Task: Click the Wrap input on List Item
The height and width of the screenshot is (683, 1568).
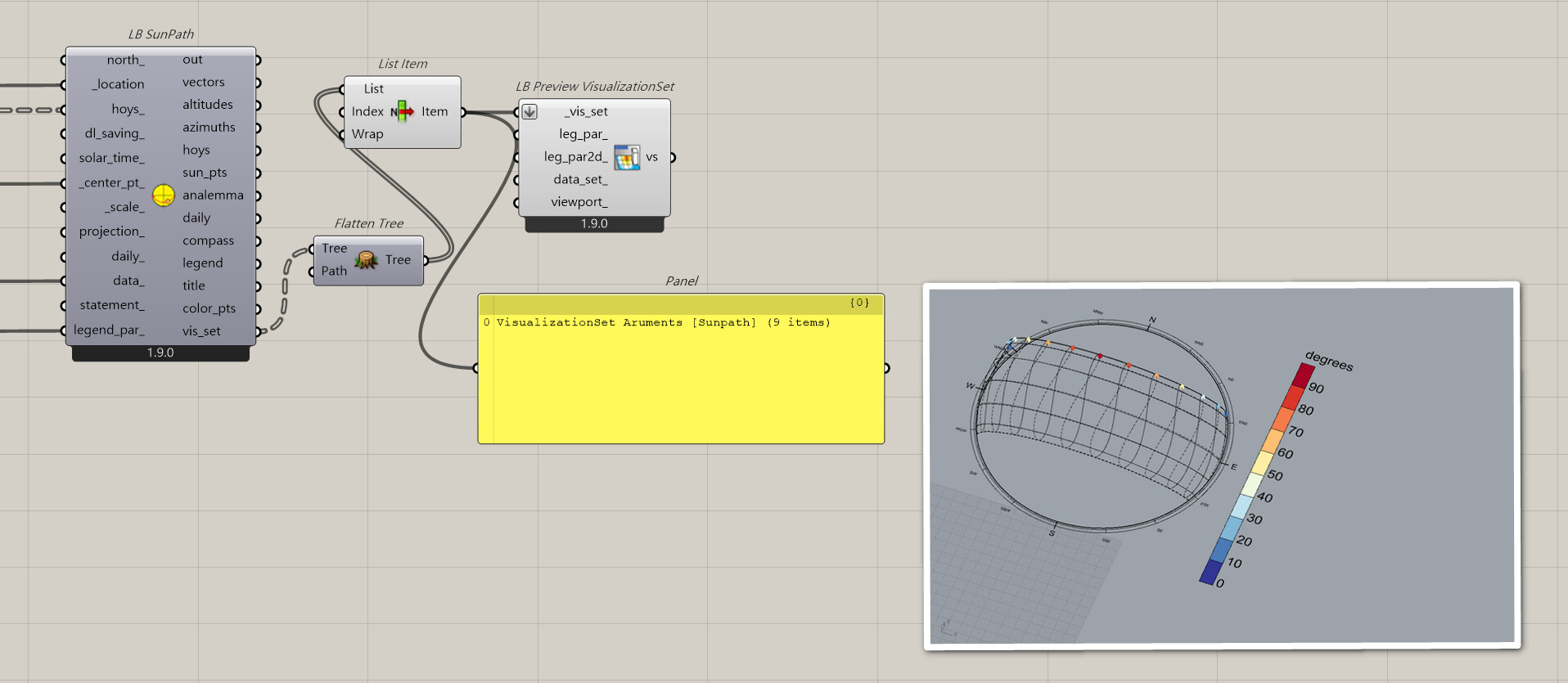Action: pos(367,134)
